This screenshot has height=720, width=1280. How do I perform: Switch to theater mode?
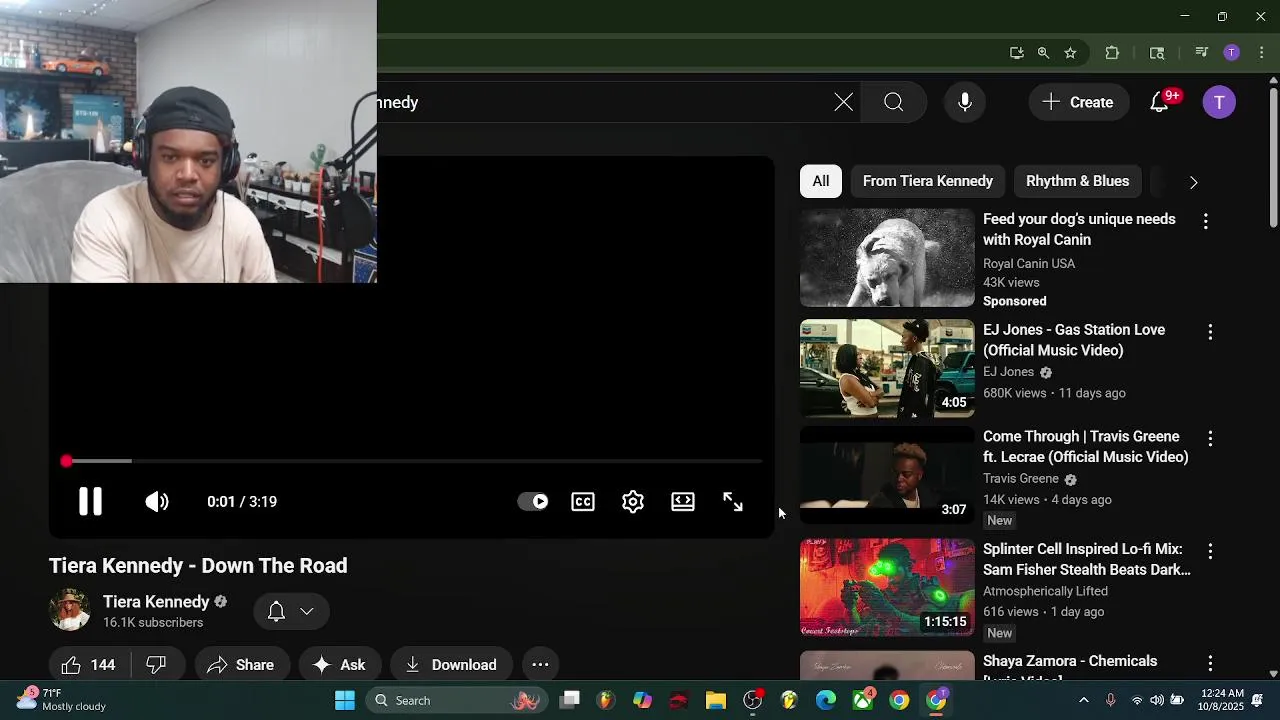[683, 502]
